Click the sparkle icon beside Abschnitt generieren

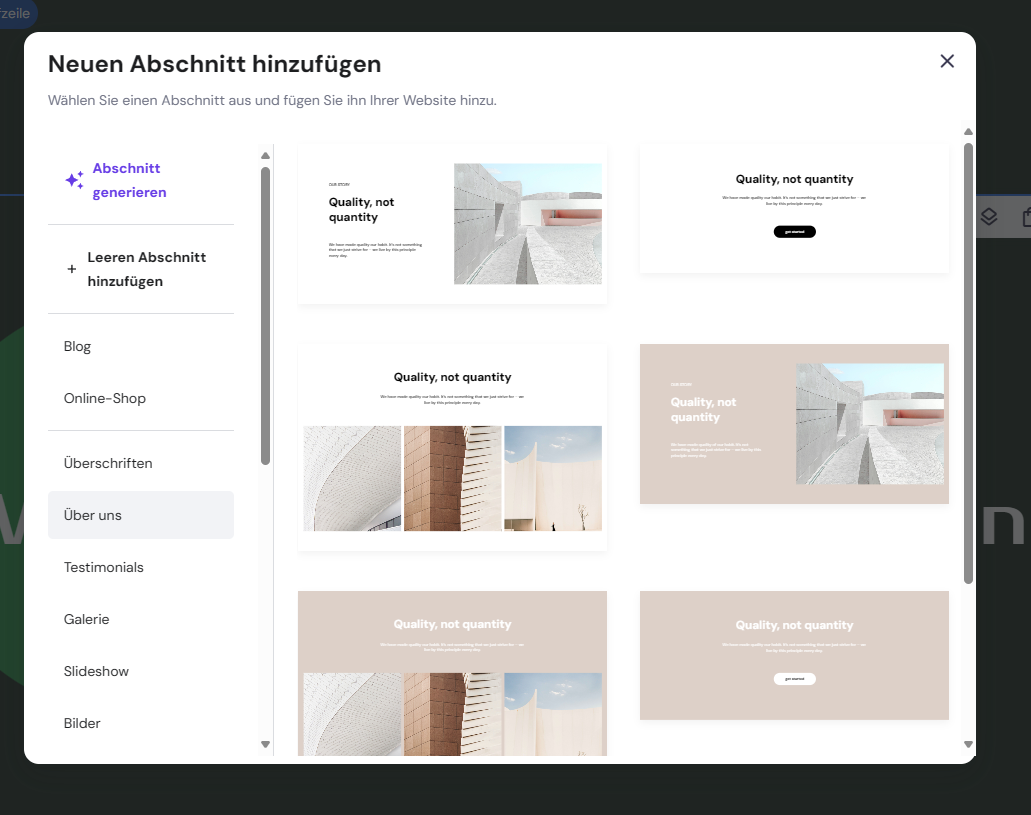(x=74, y=180)
